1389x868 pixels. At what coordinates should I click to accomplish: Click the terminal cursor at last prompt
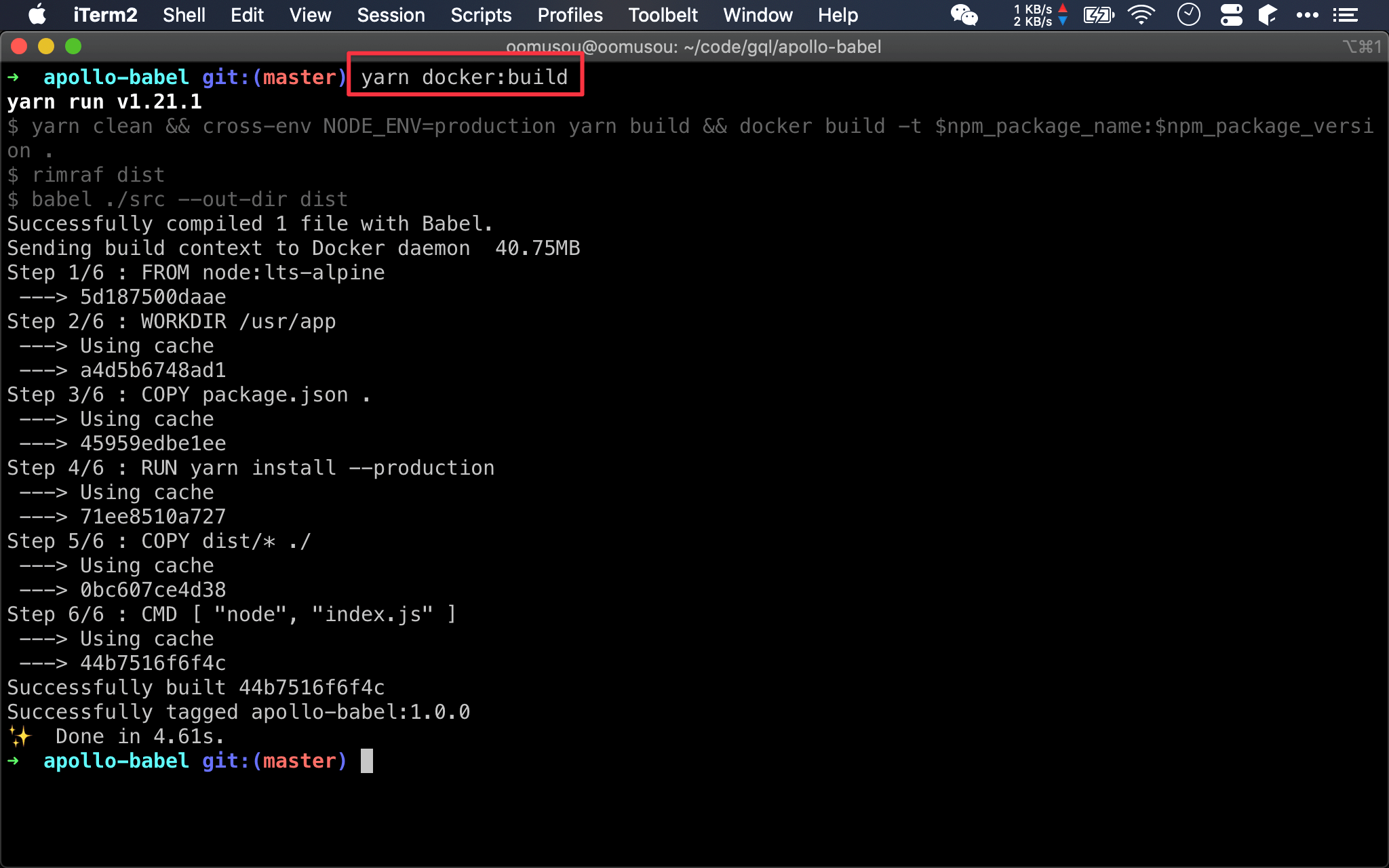(x=366, y=761)
